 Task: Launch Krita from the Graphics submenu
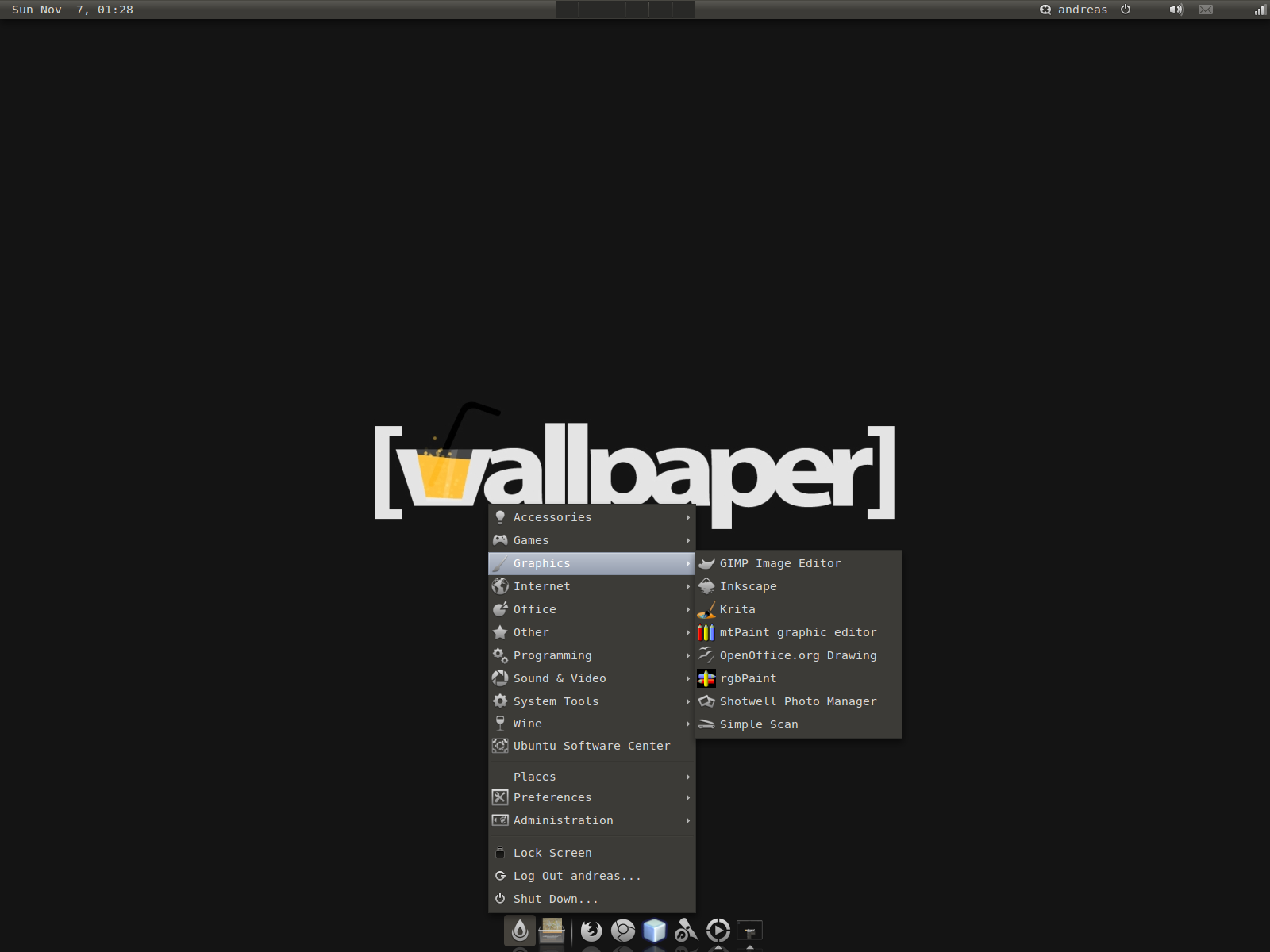799,609
